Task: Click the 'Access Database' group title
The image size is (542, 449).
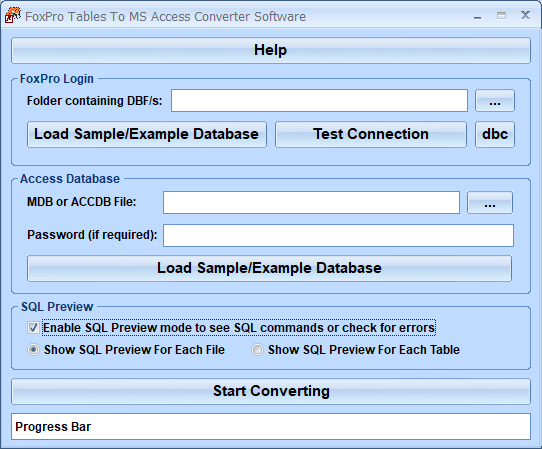Action: tap(70, 179)
